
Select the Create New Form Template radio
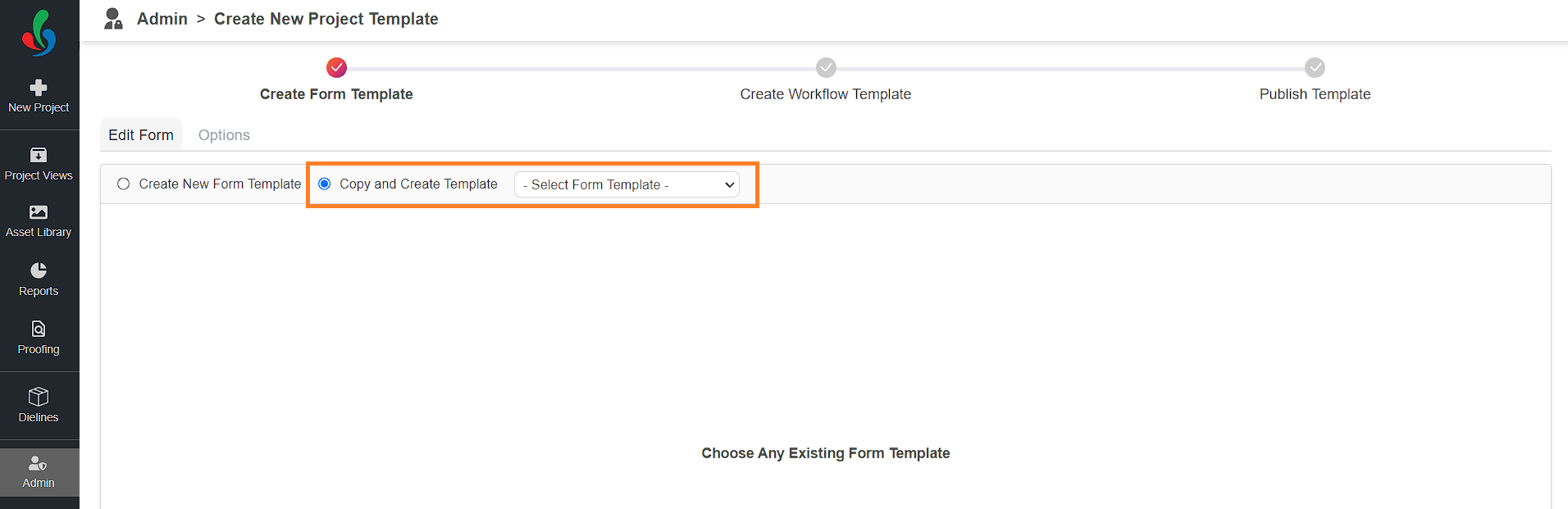tap(123, 184)
